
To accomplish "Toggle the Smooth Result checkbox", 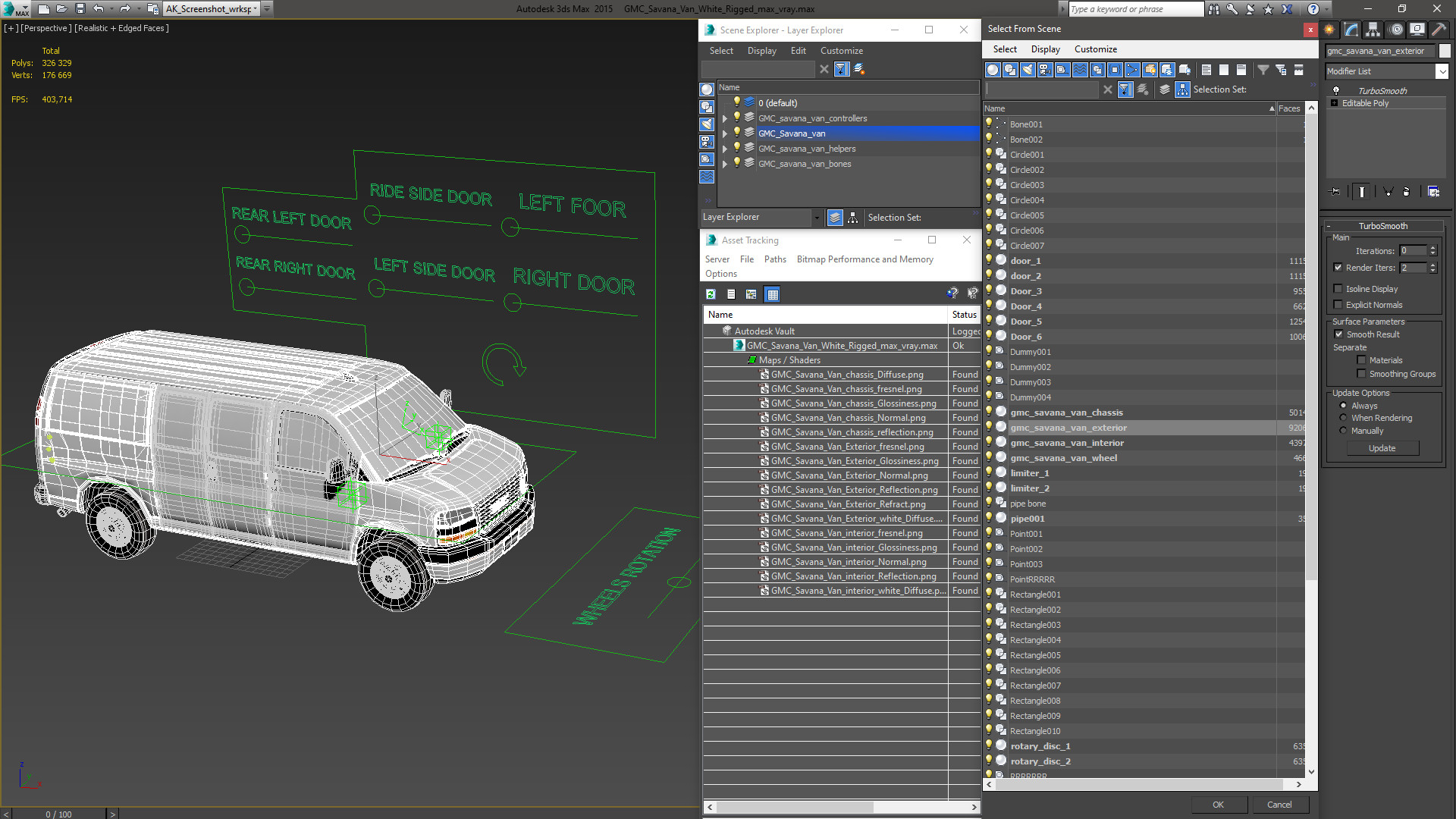I will pyautogui.click(x=1338, y=334).
